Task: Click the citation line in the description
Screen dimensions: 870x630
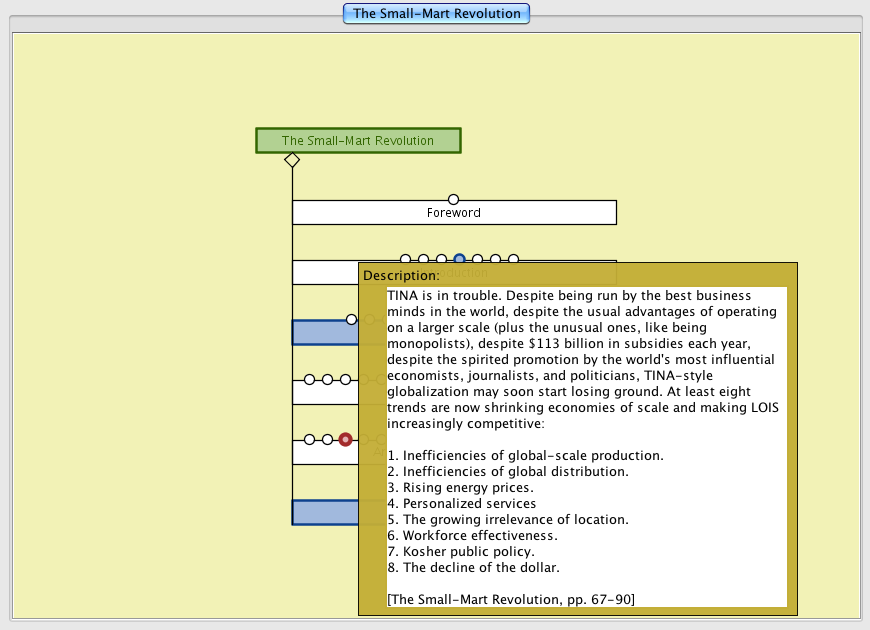Action: pyautogui.click(x=510, y=598)
